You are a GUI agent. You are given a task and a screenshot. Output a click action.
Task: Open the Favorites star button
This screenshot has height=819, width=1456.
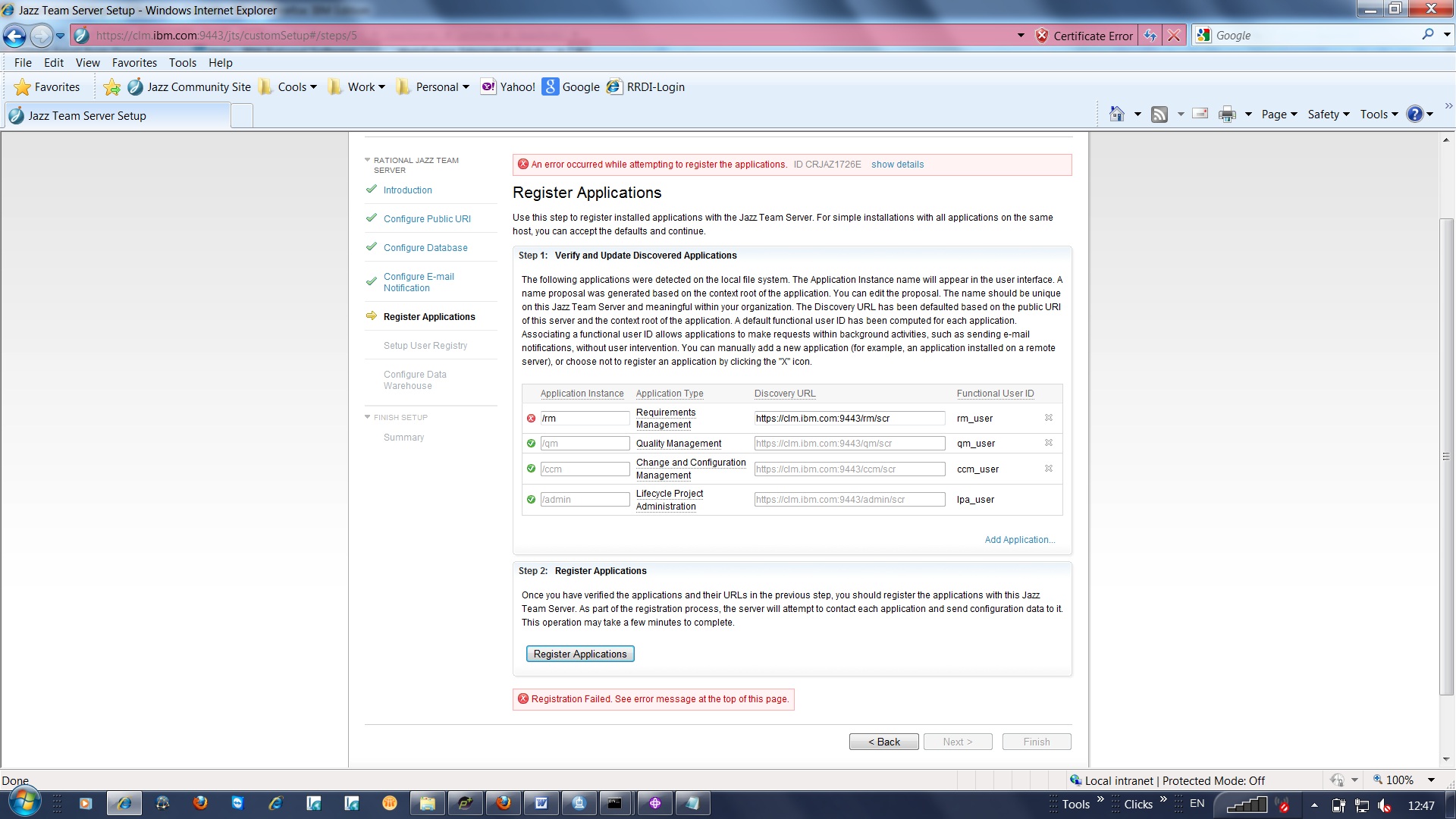click(47, 87)
